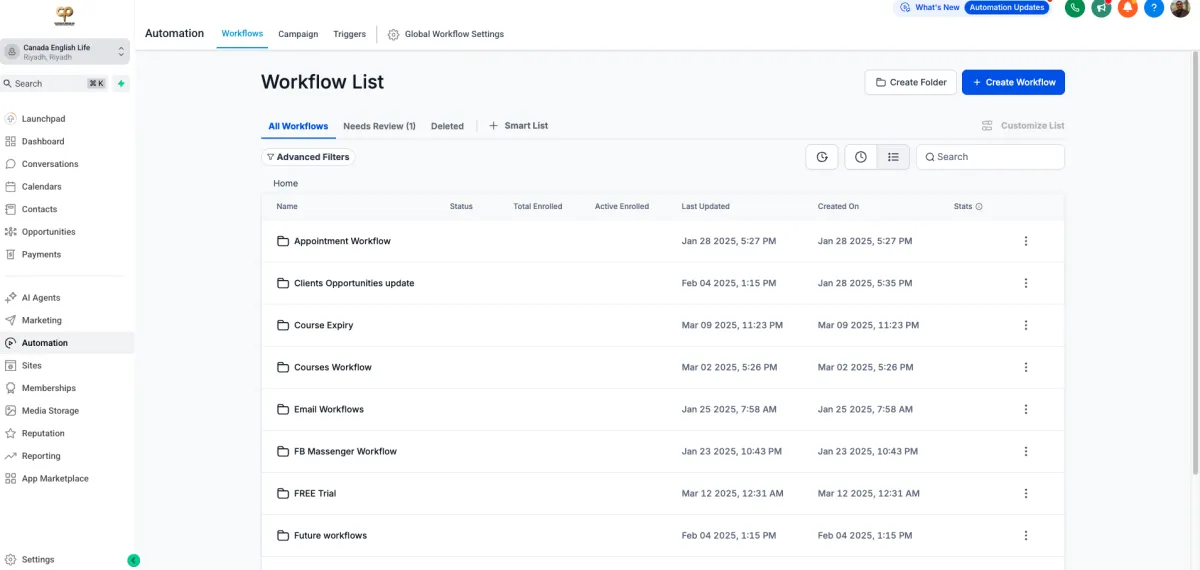Click the green lightning quick actions icon
The image size is (1200, 570).
pyautogui.click(x=121, y=84)
